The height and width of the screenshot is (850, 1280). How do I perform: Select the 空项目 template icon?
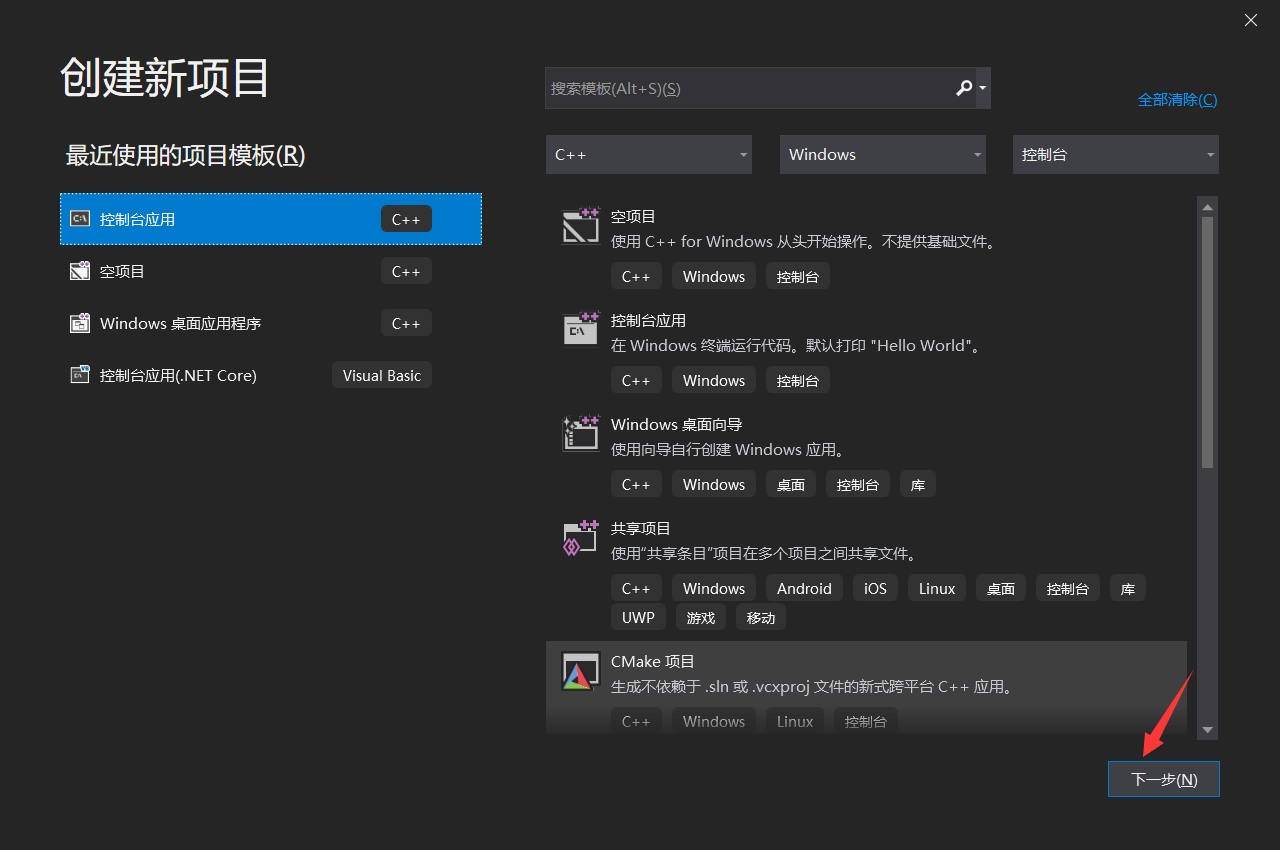[580, 225]
